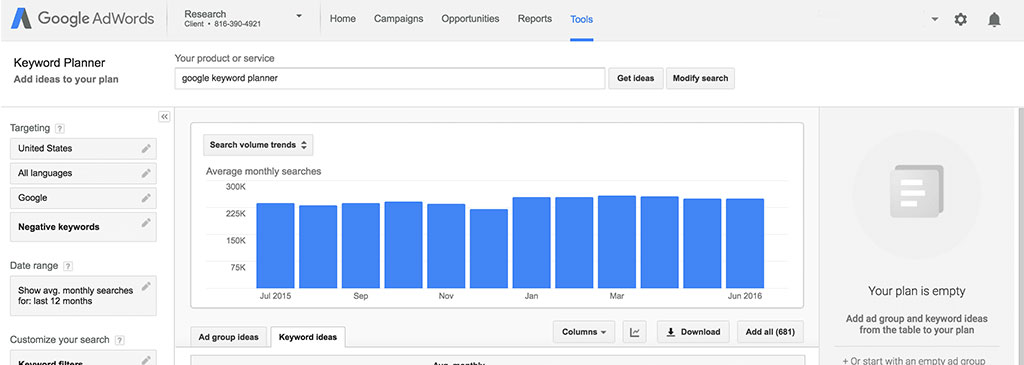Click the Keyword Planner heading
Image resolution: width=1024 pixels, height=365 pixels.
click(x=59, y=63)
